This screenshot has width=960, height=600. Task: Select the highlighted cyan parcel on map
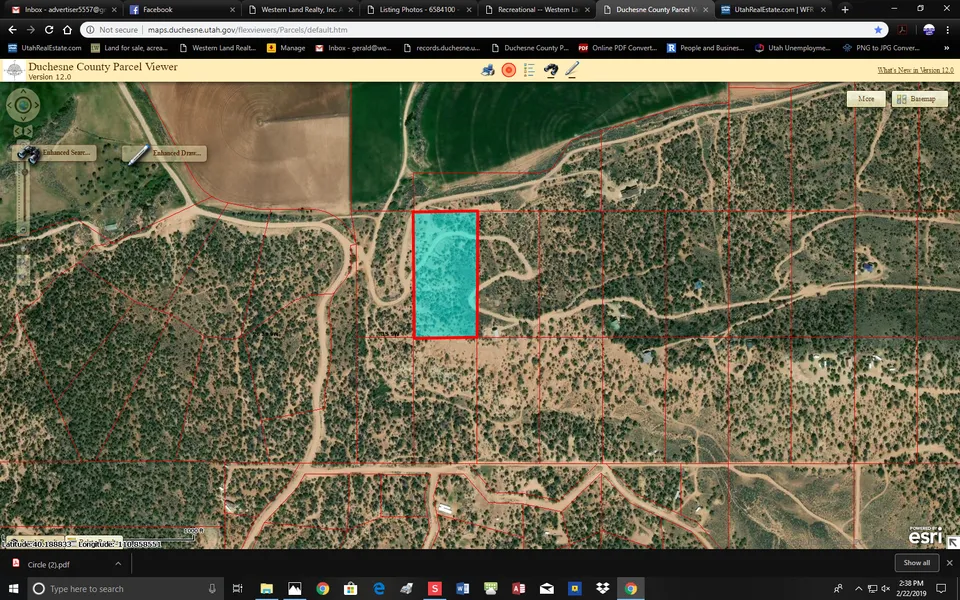(x=445, y=275)
